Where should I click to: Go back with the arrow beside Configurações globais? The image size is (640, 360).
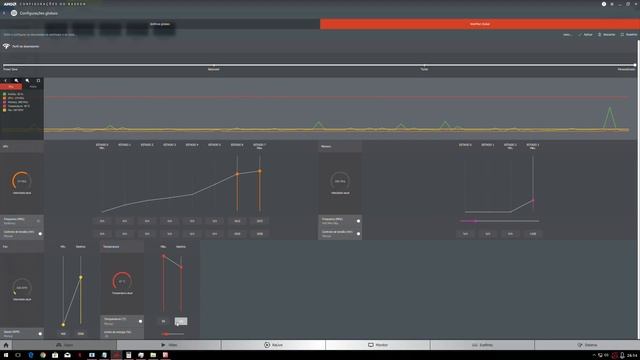tap(4, 13)
